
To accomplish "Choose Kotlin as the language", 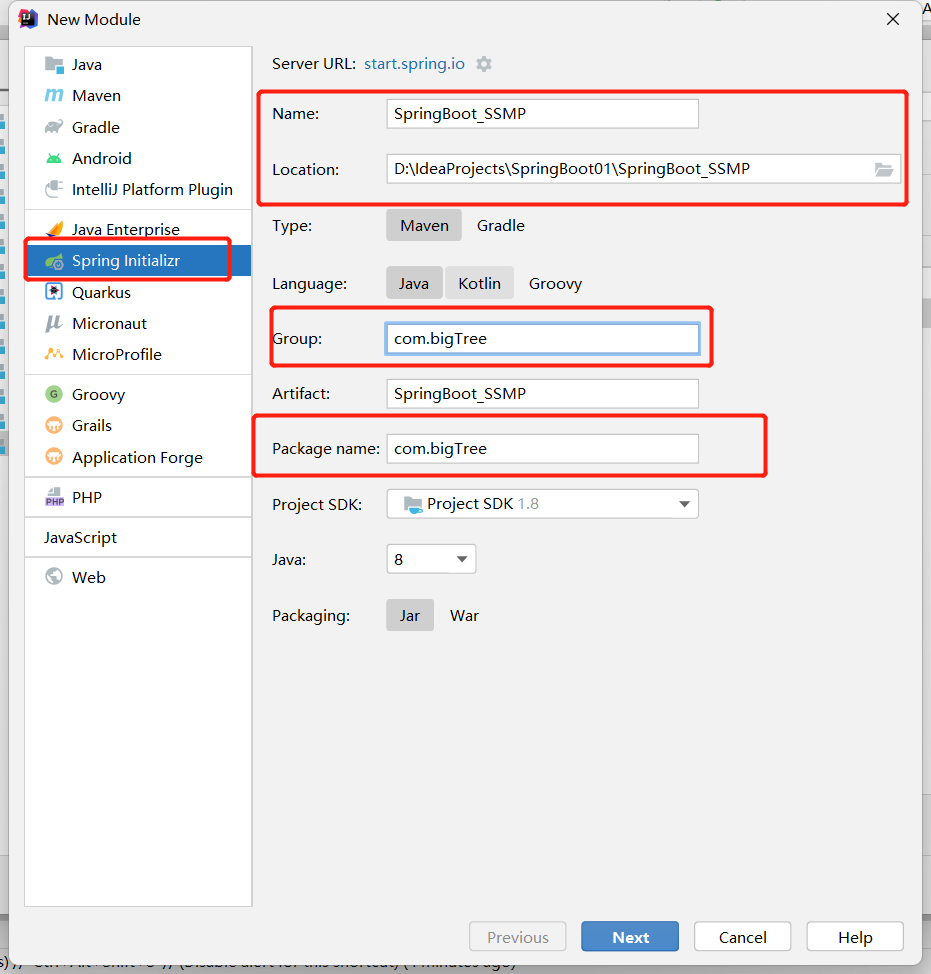I will [479, 283].
